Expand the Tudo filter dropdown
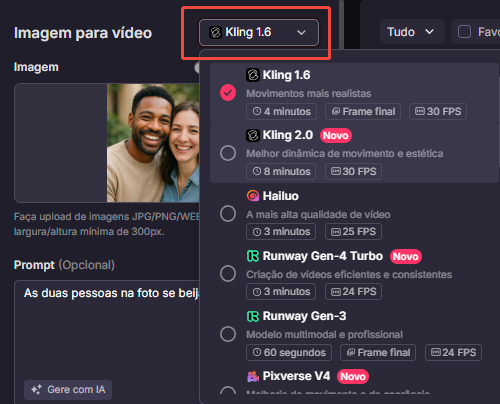 point(412,32)
